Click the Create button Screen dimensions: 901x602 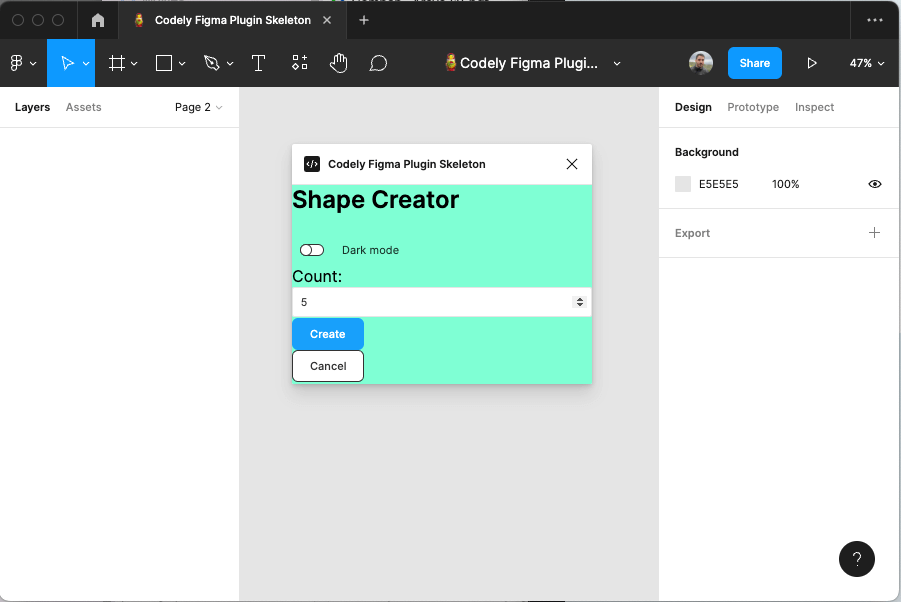point(328,334)
